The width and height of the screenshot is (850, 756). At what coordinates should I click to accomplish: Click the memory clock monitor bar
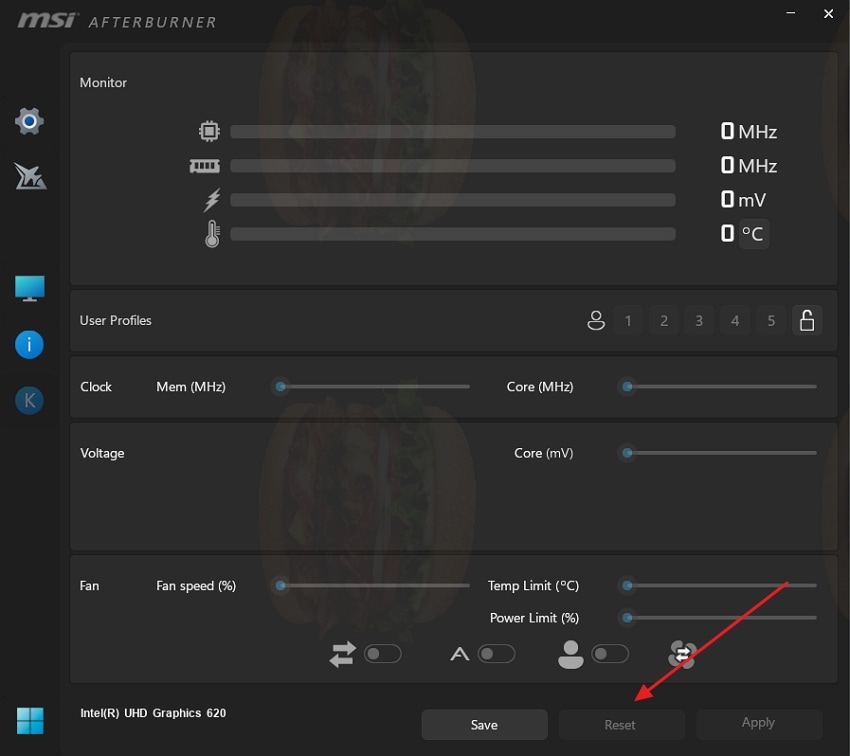[453, 166]
